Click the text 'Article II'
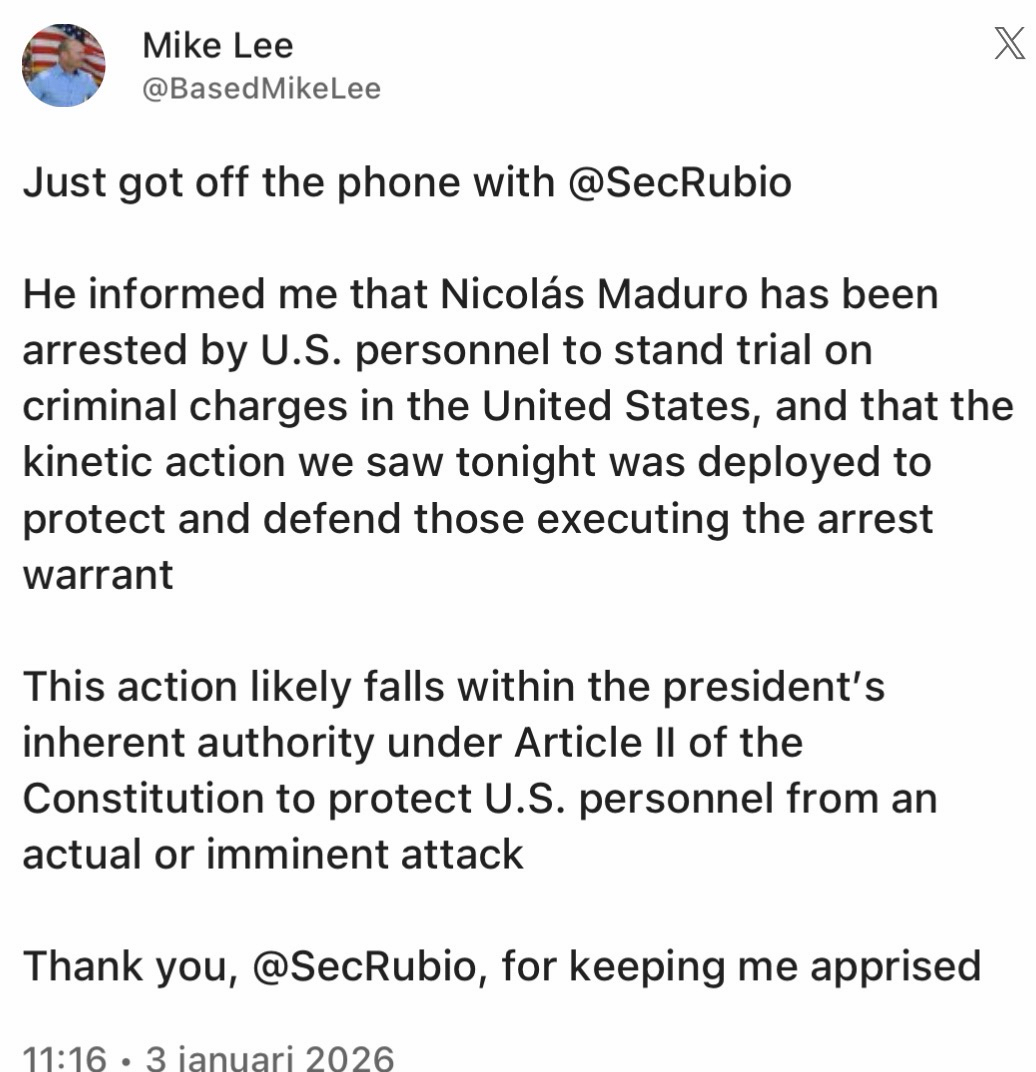Screen dimensions: 1036x1072 pos(589,743)
